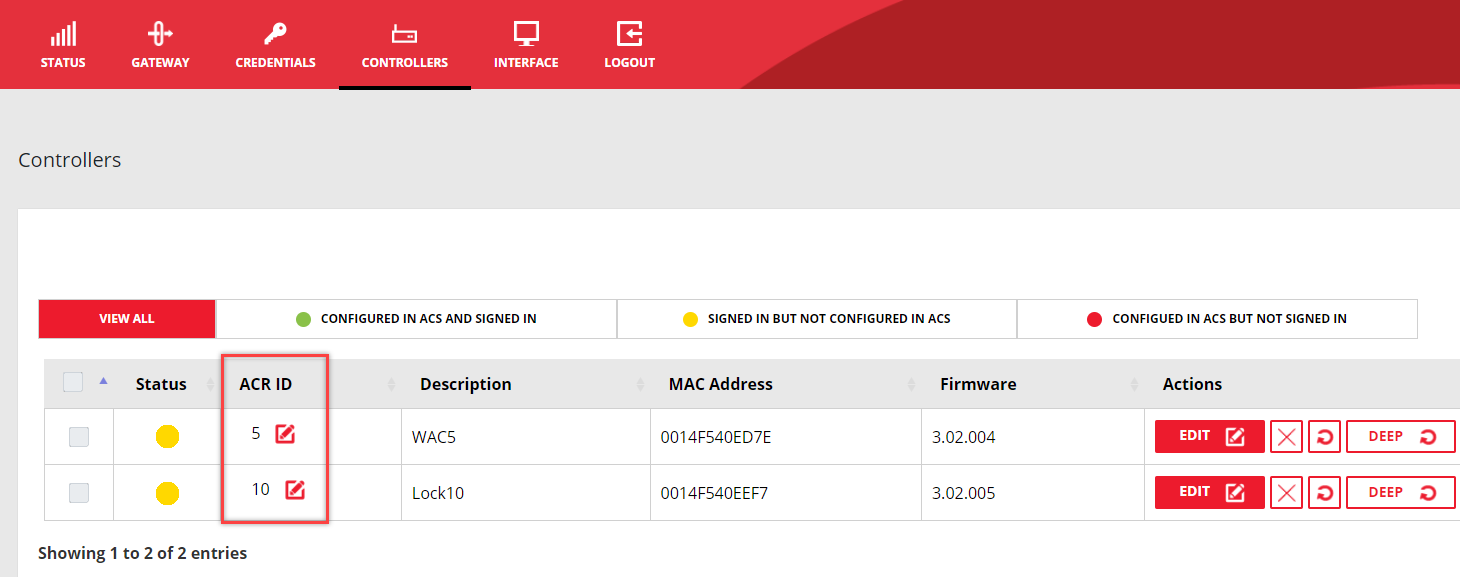Click the Gateway navigation icon
The height and width of the screenshot is (577, 1460).
(160, 32)
